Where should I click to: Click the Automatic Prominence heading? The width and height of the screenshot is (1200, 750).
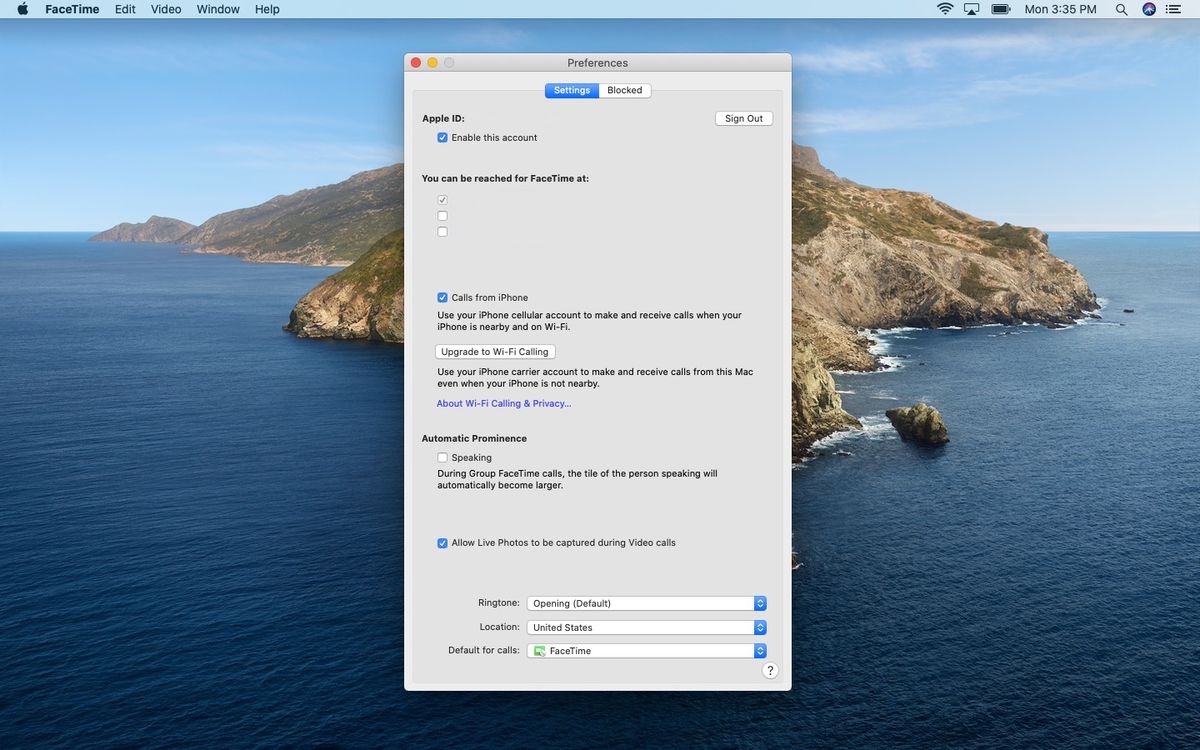(x=474, y=439)
